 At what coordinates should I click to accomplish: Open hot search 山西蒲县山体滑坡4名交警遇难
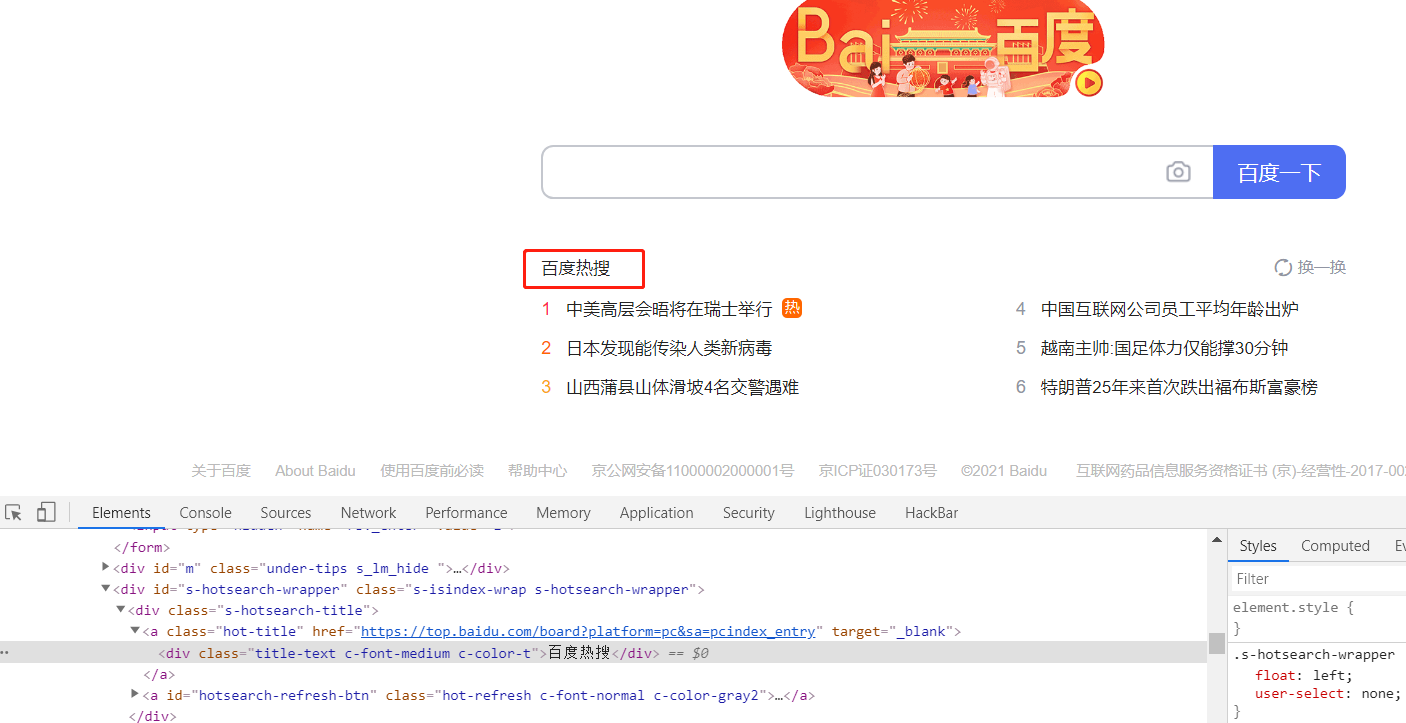coord(683,387)
